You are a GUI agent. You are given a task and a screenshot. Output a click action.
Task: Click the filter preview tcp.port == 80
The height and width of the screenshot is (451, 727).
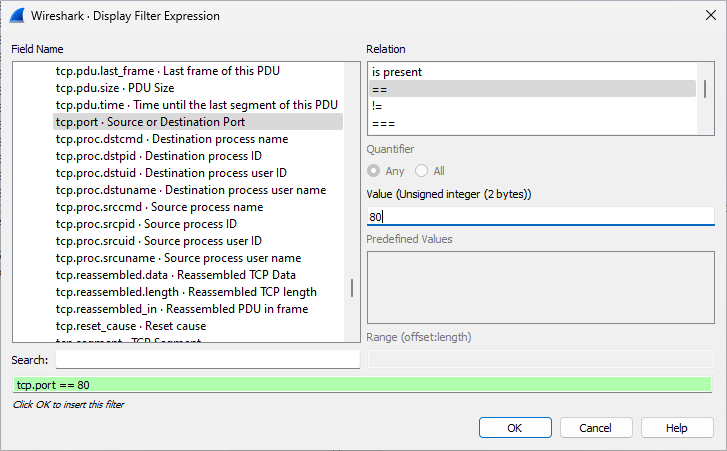tap(362, 385)
